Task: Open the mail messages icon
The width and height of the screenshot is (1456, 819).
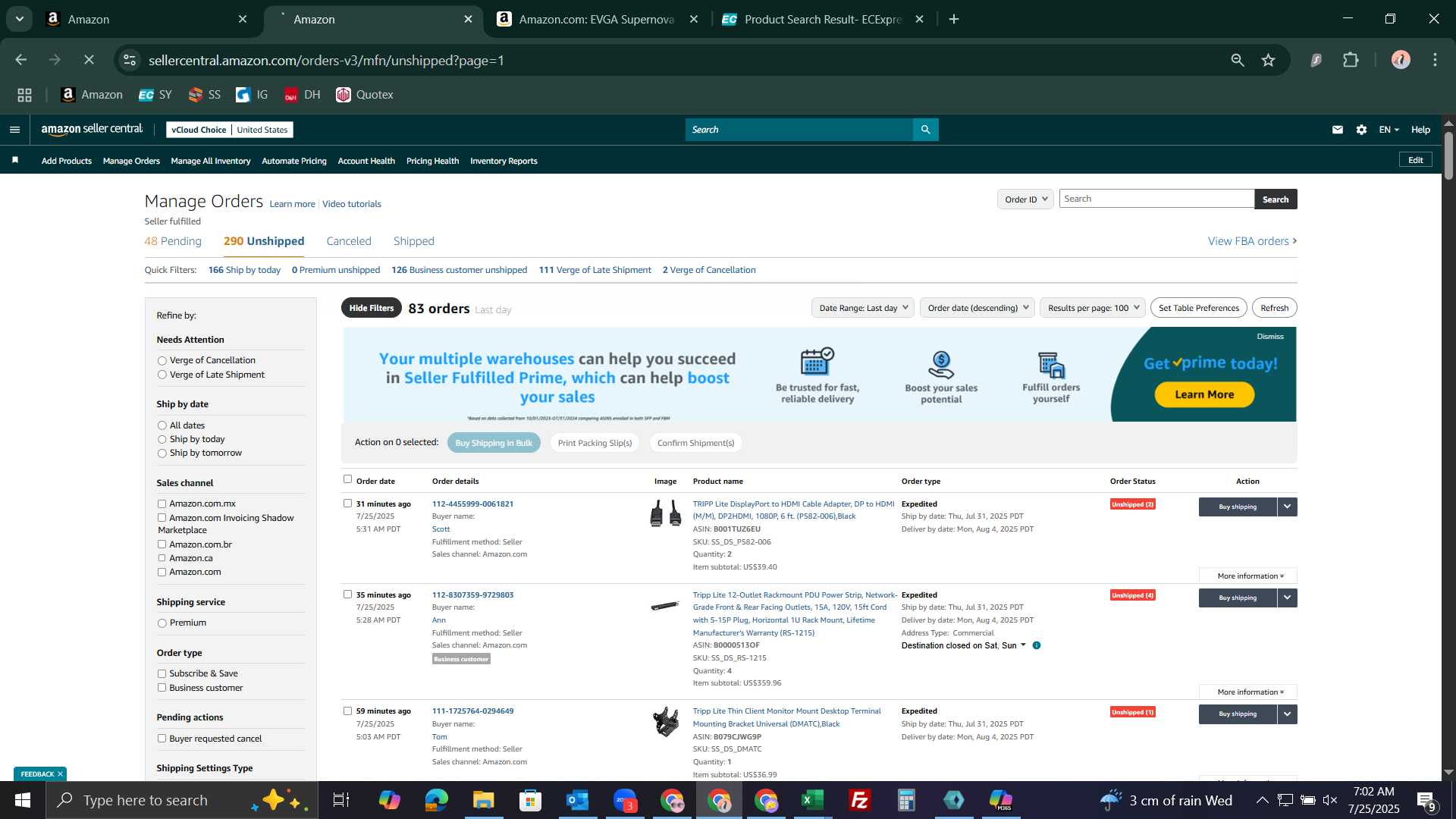Action: click(x=1338, y=130)
